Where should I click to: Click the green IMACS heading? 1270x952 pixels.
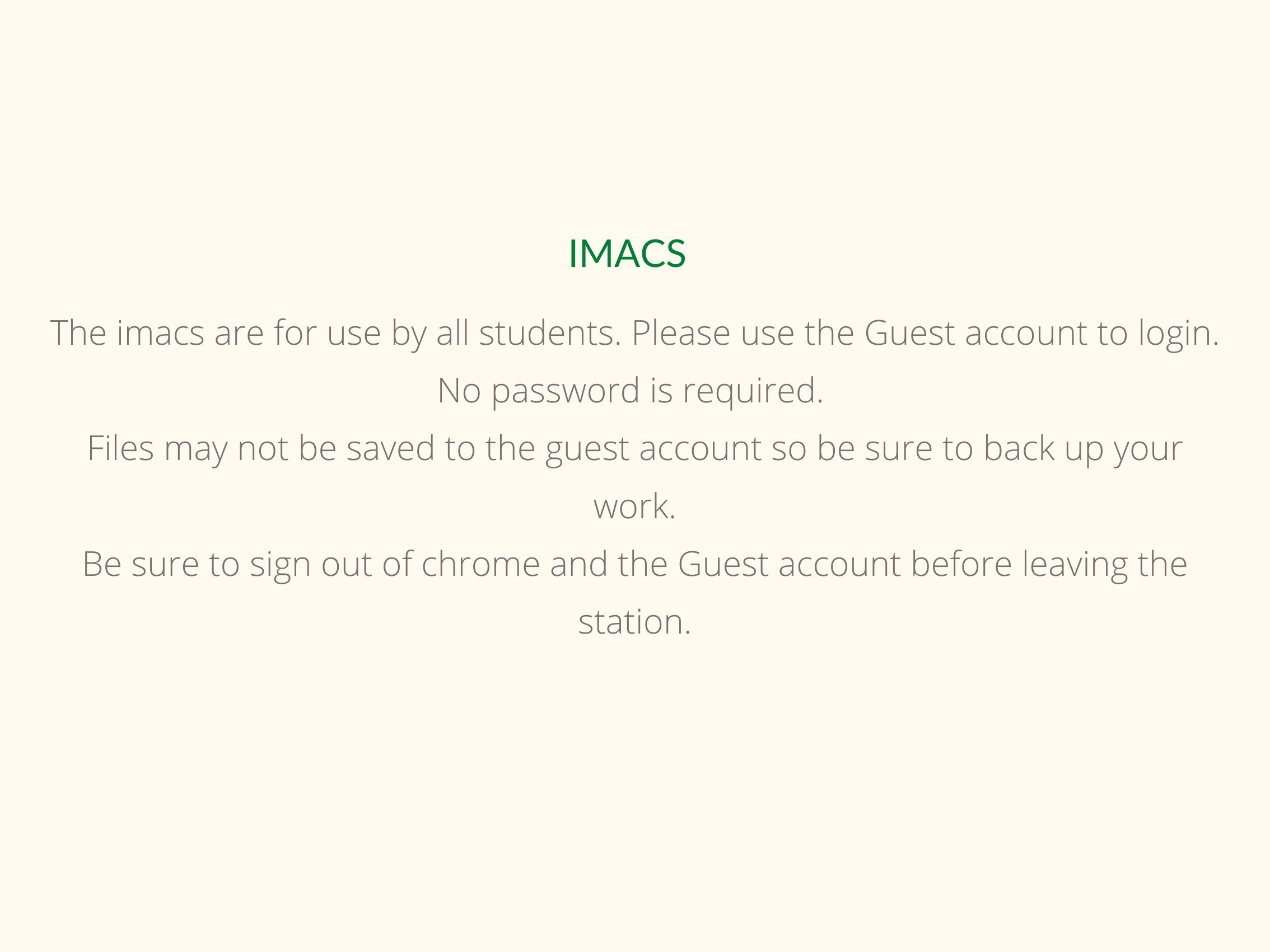(627, 253)
